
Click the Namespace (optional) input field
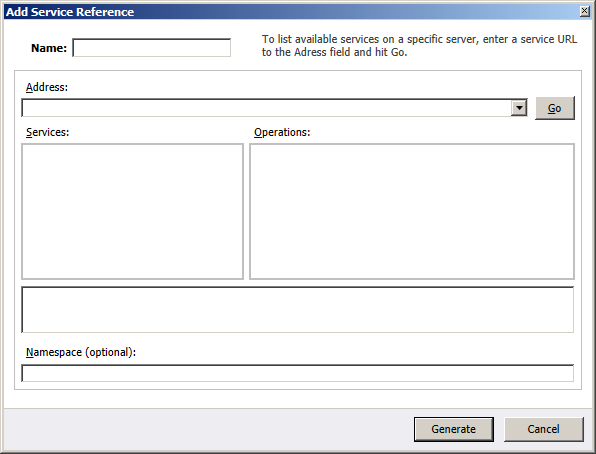coord(298,373)
